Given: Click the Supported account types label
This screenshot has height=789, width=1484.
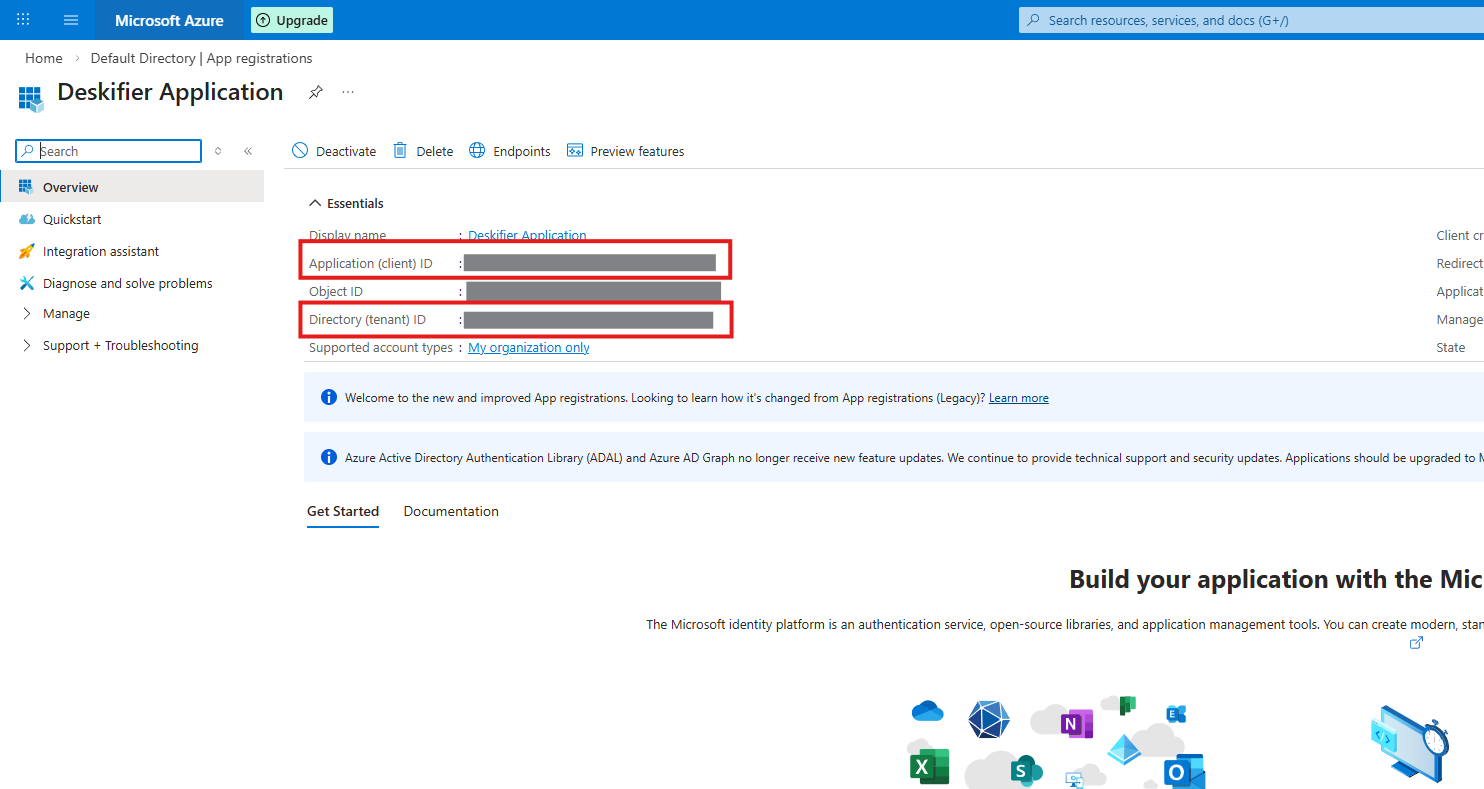Looking at the screenshot, I should [381, 347].
